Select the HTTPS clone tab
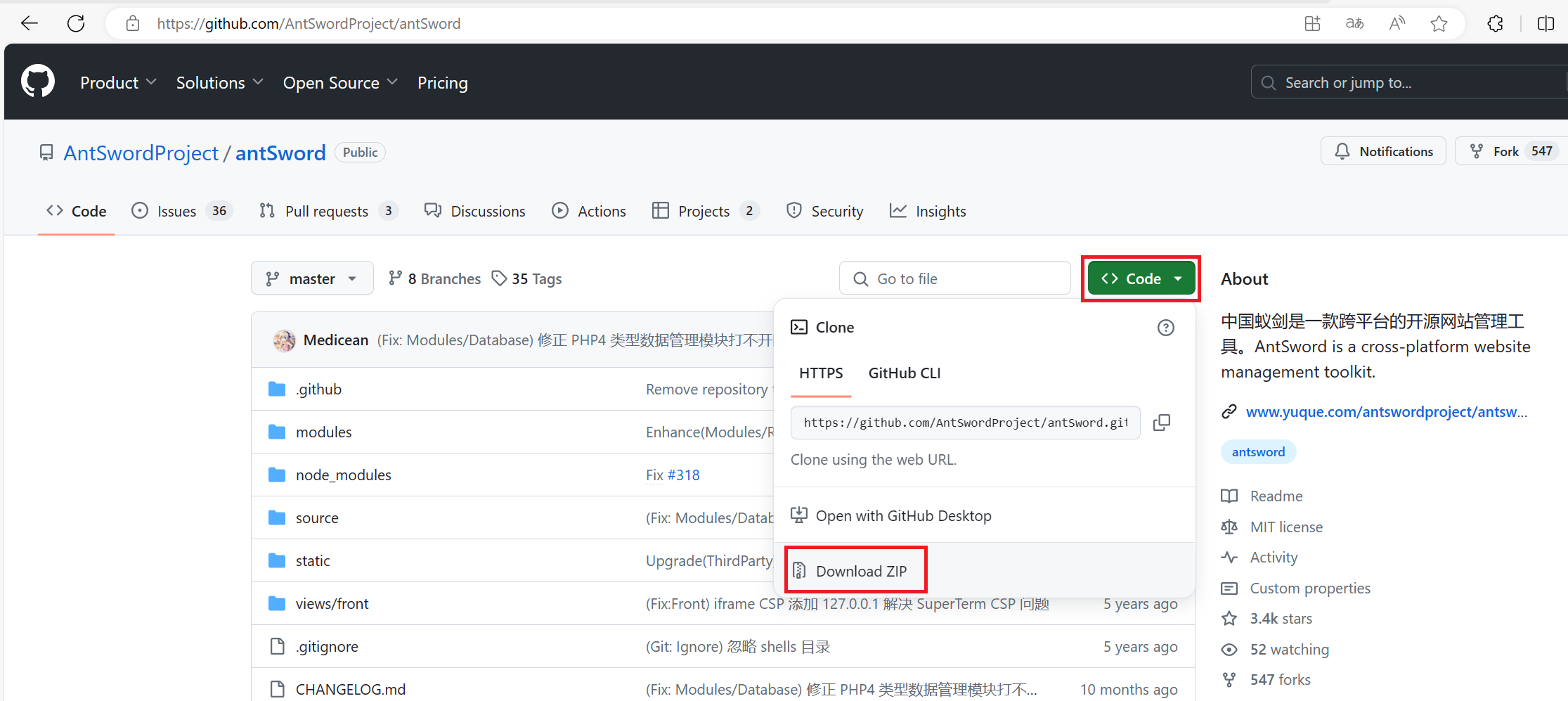The width and height of the screenshot is (1568, 701). click(821, 373)
